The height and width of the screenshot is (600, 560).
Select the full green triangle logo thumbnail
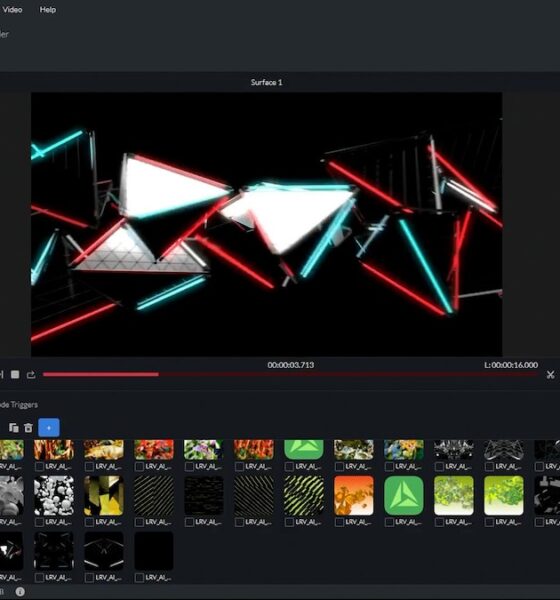point(404,496)
